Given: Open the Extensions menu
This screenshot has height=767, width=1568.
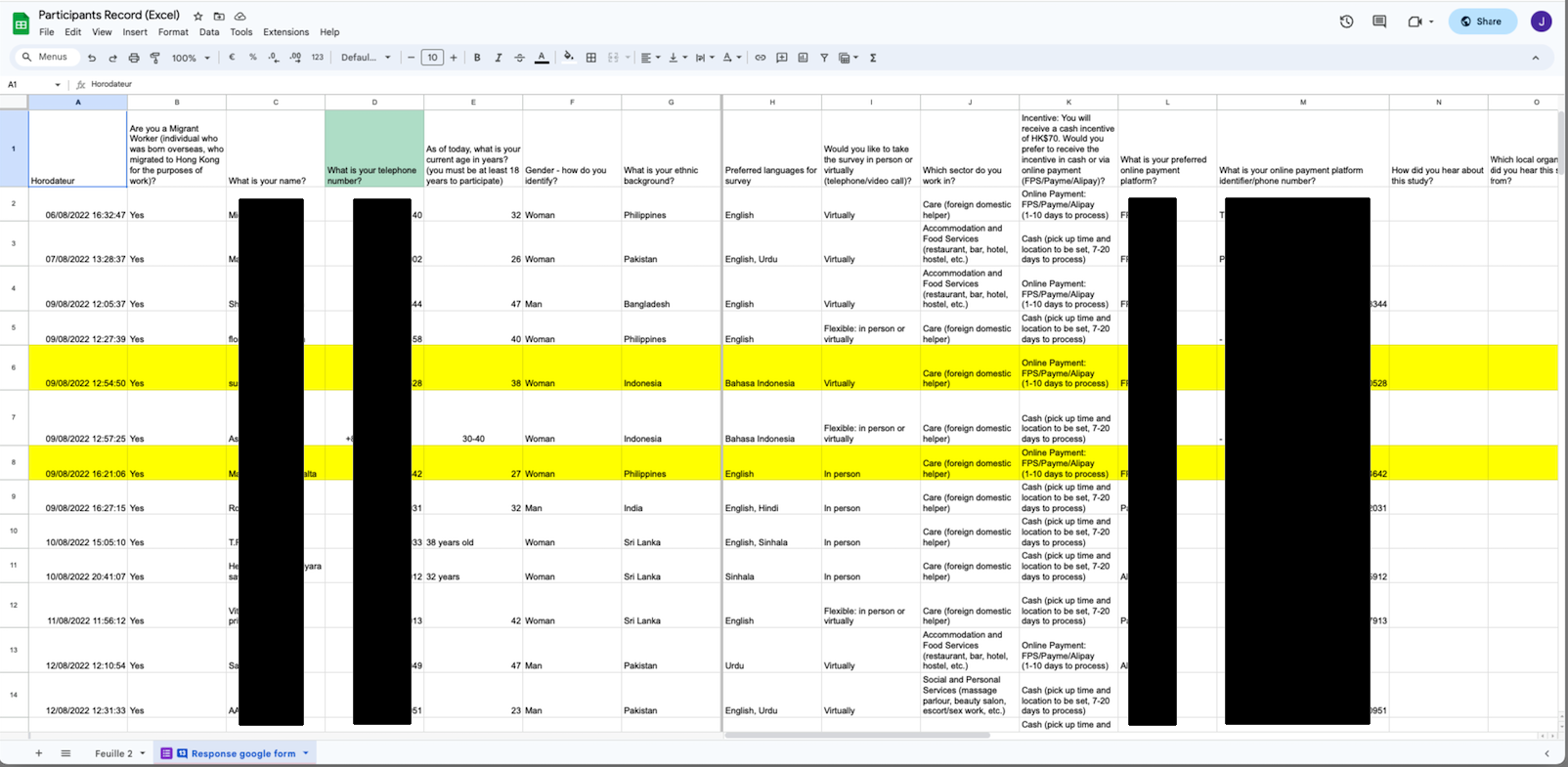Looking at the screenshot, I should [x=285, y=32].
